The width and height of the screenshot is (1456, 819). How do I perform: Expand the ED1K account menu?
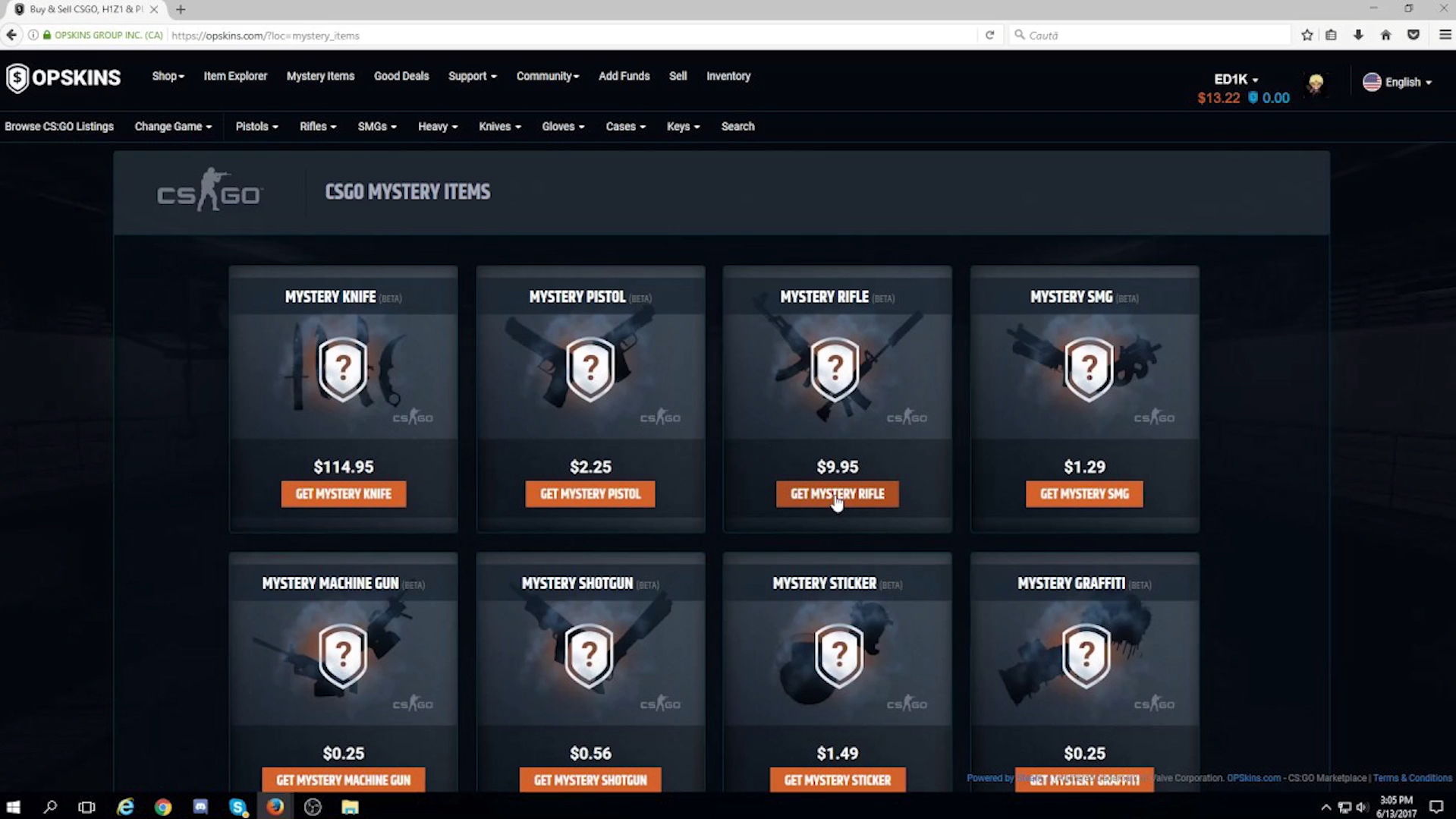[x=1234, y=79]
